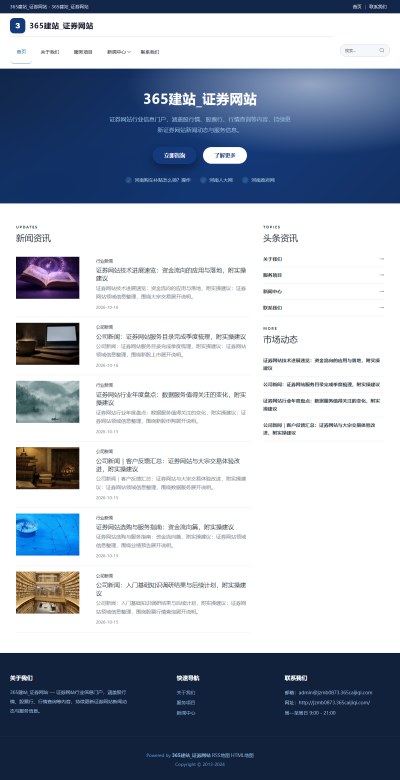The height and width of the screenshot is (780, 400).
Task: Open 市场动态 sidebar item about 客户反馈汇总
Action: point(319,429)
